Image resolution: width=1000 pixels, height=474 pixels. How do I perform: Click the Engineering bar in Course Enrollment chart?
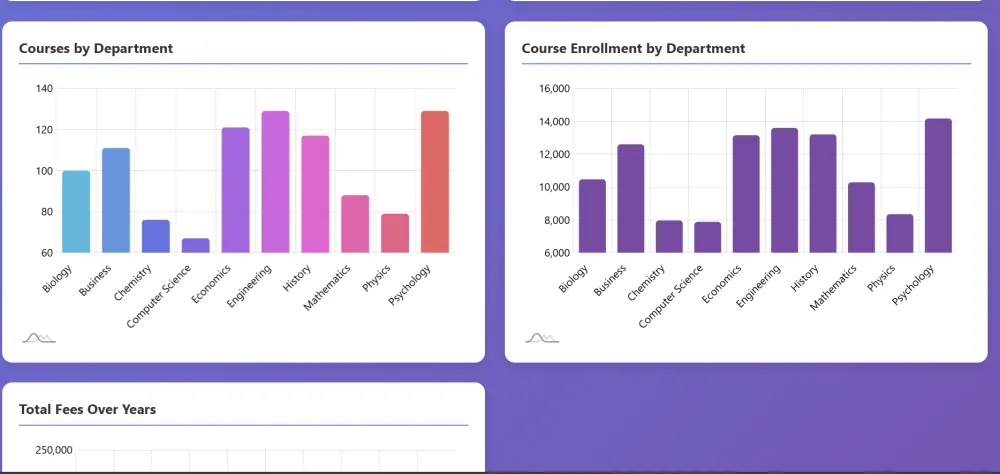(x=784, y=190)
